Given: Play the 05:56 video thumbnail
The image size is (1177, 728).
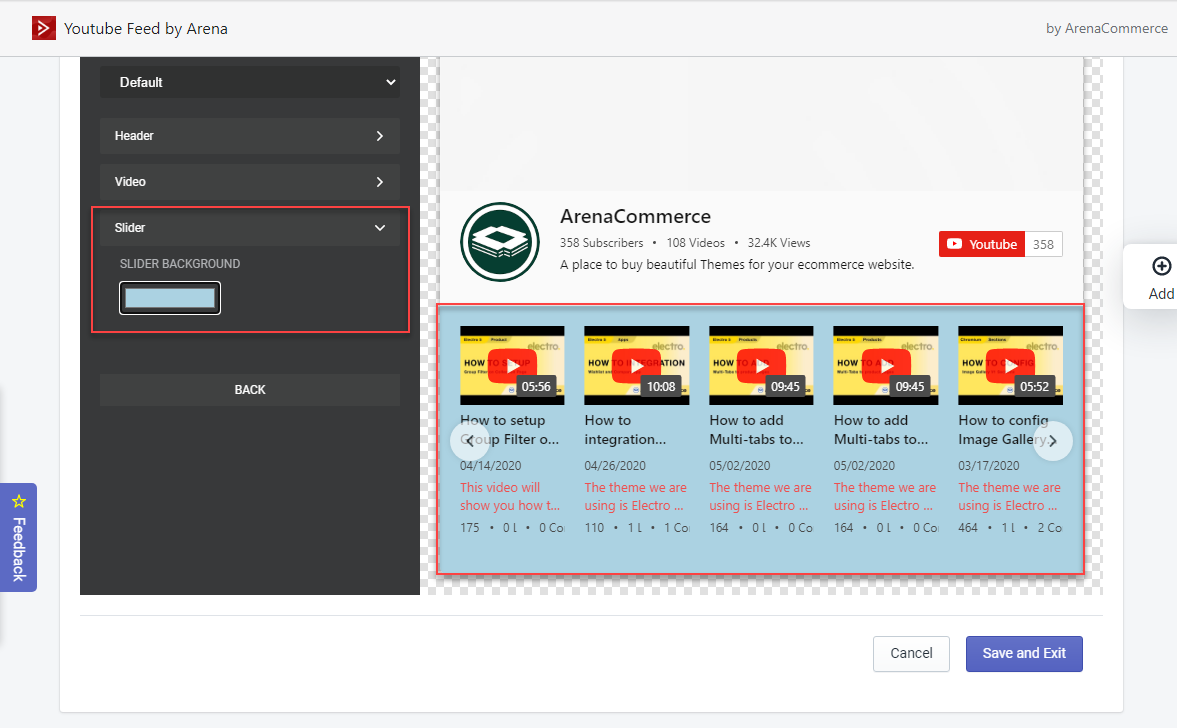Looking at the screenshot, I should click(512, 366).
